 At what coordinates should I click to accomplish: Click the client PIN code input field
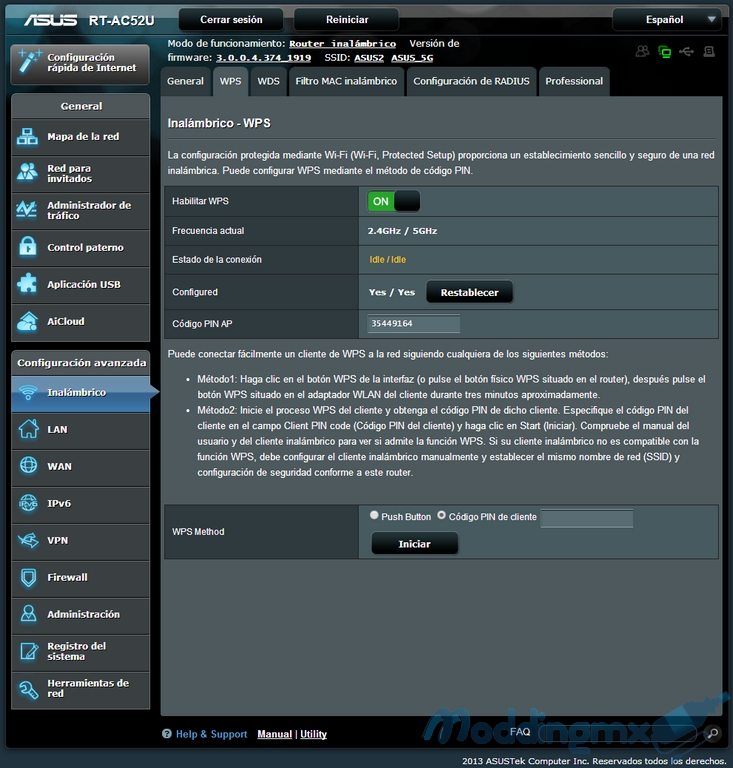coord(587,518)
